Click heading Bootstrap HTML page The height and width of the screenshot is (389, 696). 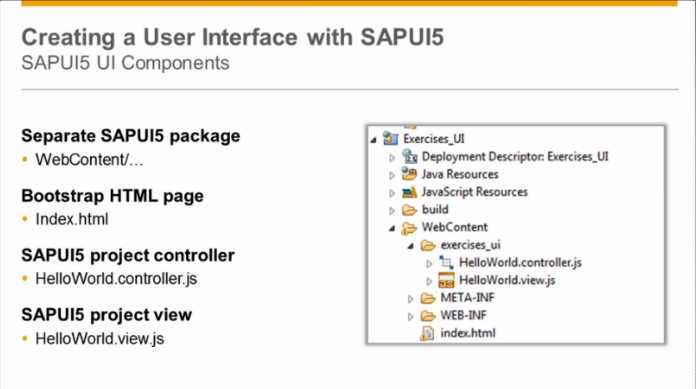pos(112,196)
